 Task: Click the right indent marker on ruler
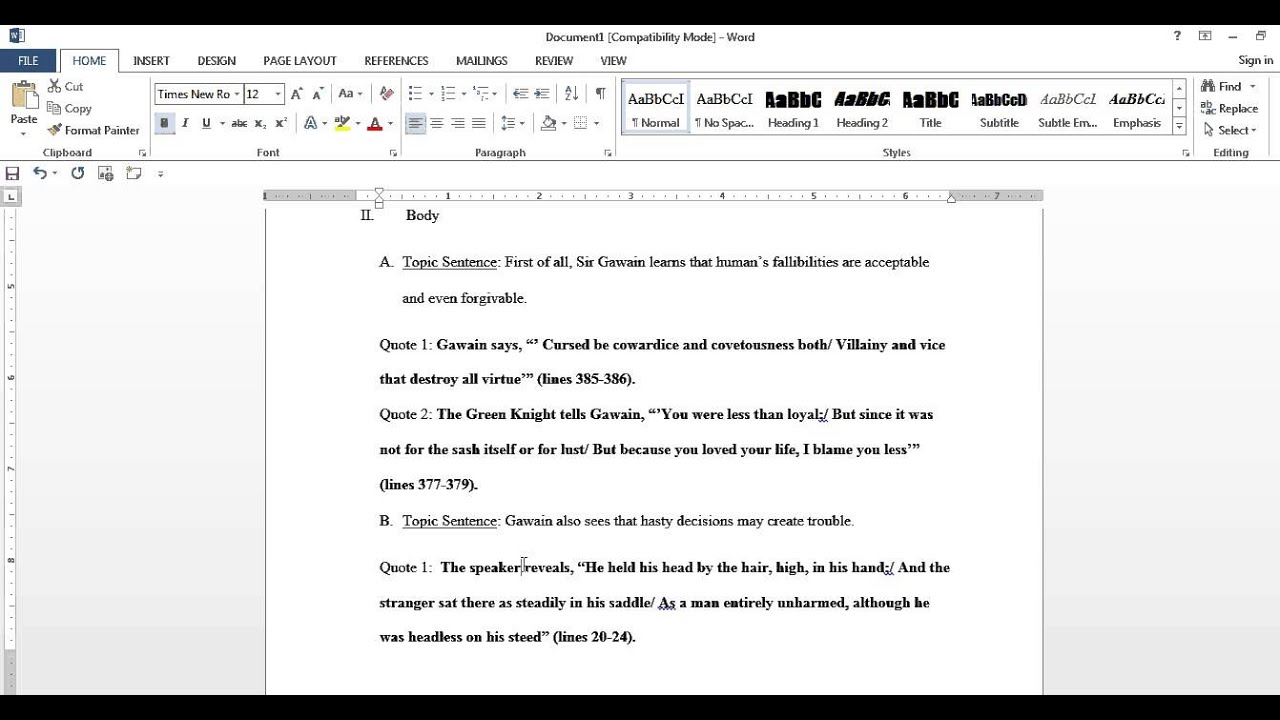[950, 199]
